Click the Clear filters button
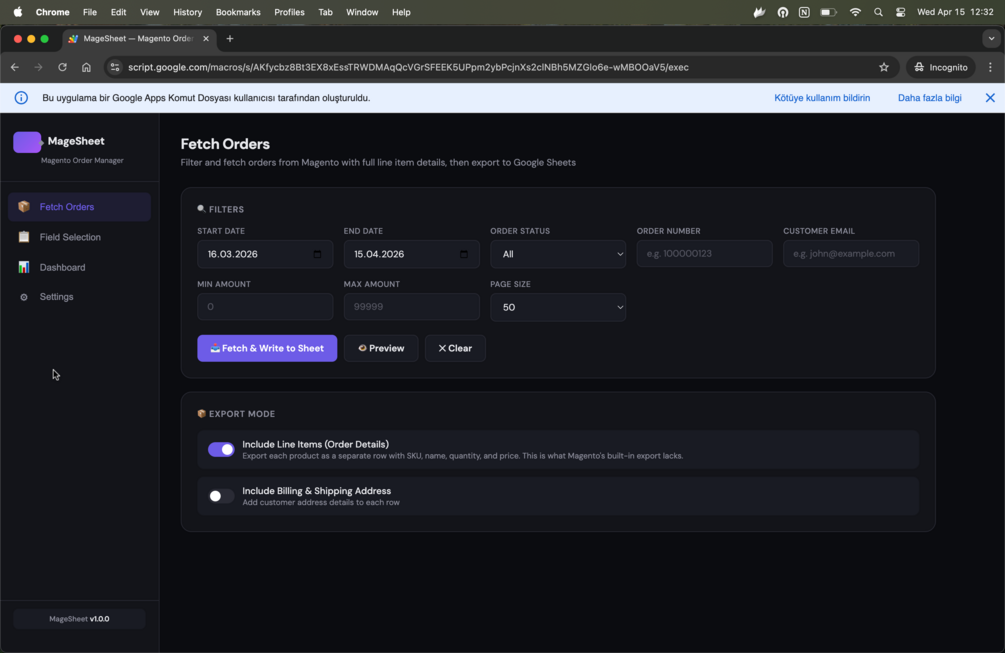 pyautogui.click(x=455, y=349)
